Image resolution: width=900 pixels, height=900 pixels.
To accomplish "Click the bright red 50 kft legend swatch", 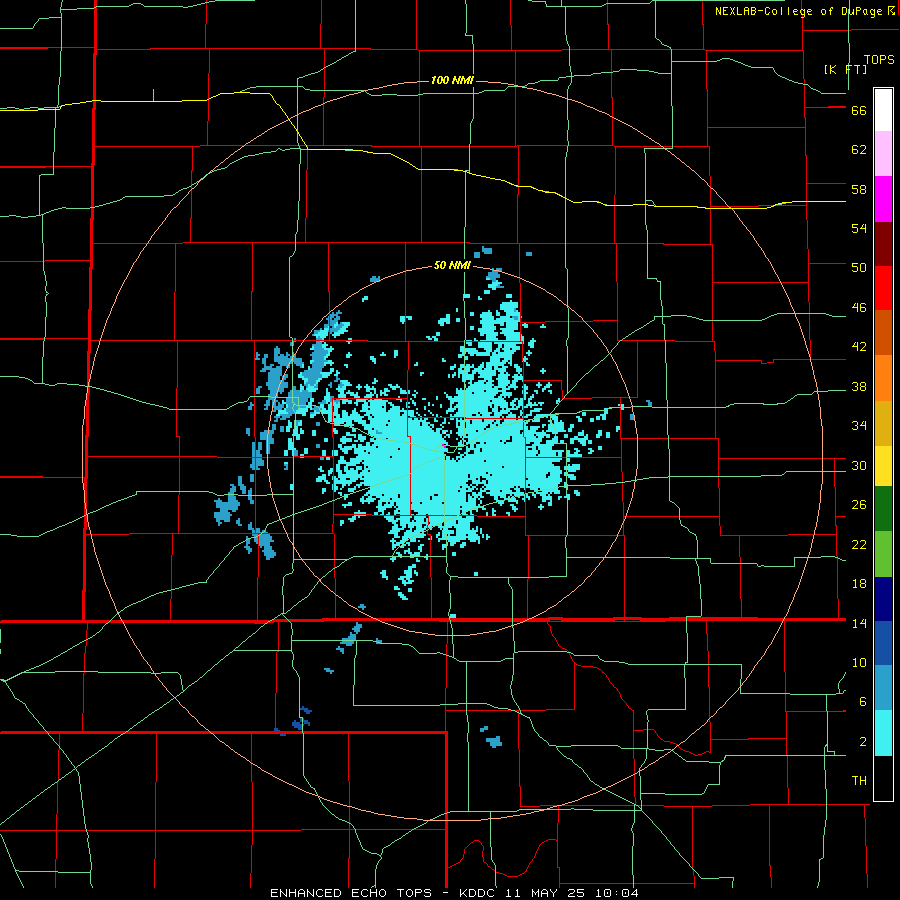I will (x=883, y=288).
